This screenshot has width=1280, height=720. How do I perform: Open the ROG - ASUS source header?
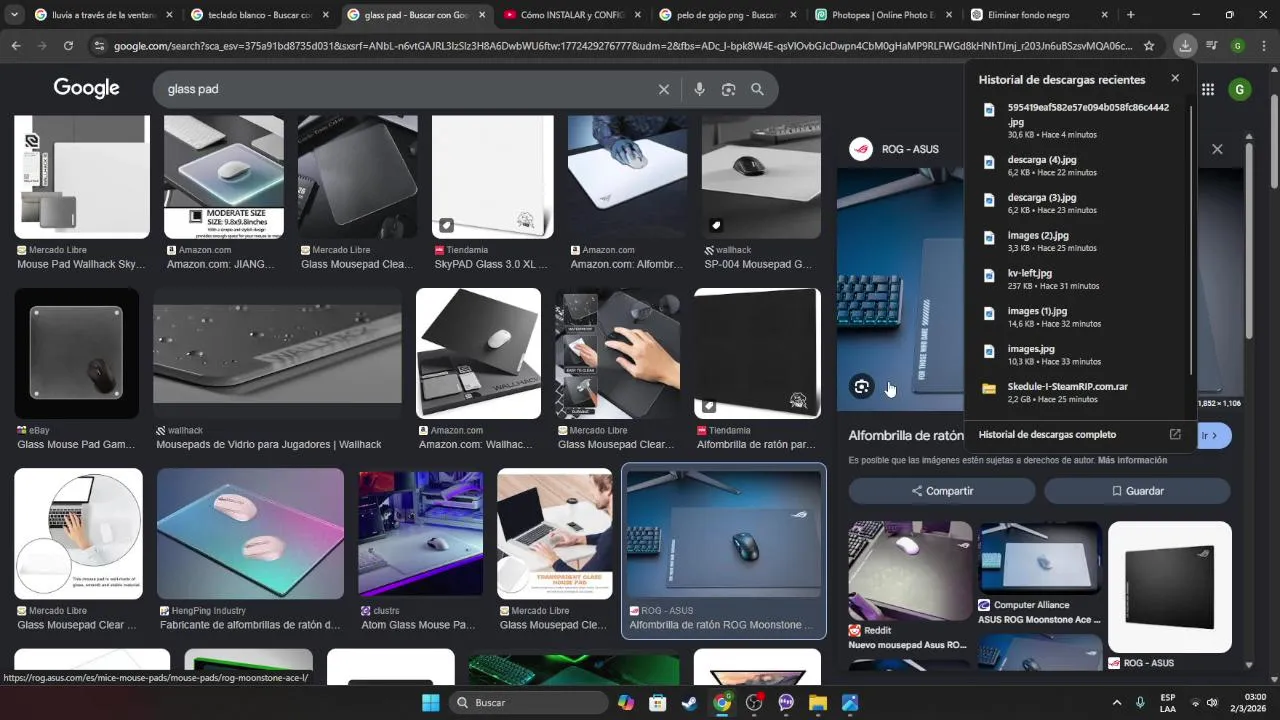(894, 149)
